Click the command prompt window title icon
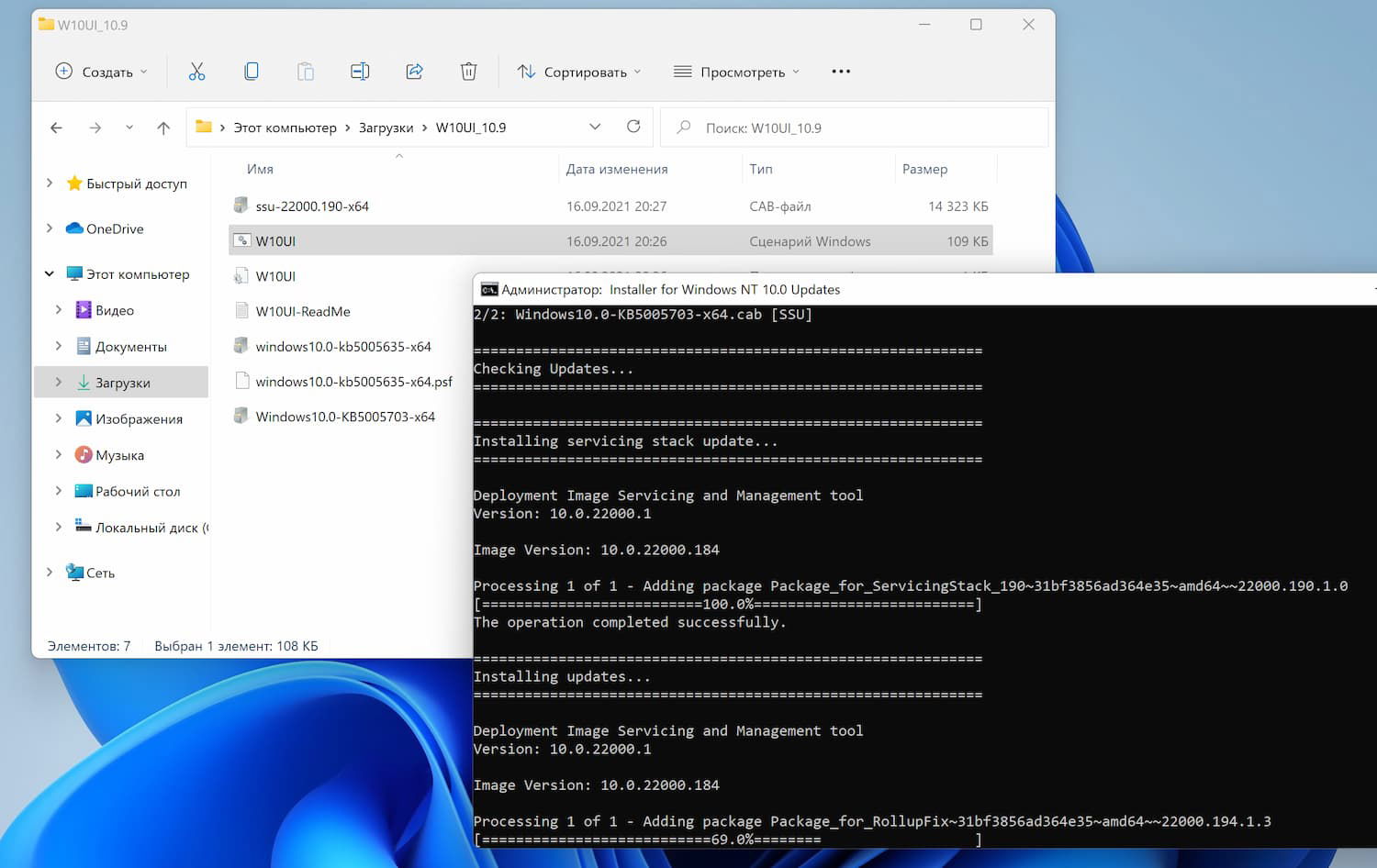Image resolution: width=1377 pixels, height=868 pixels. [x=489, y=289]
